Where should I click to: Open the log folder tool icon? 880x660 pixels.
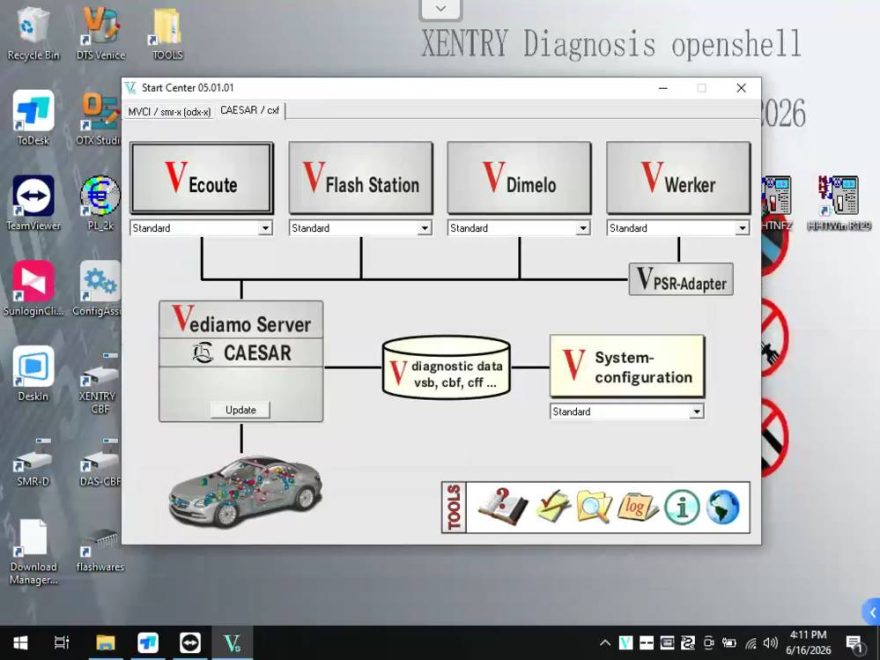coord(637,507)
